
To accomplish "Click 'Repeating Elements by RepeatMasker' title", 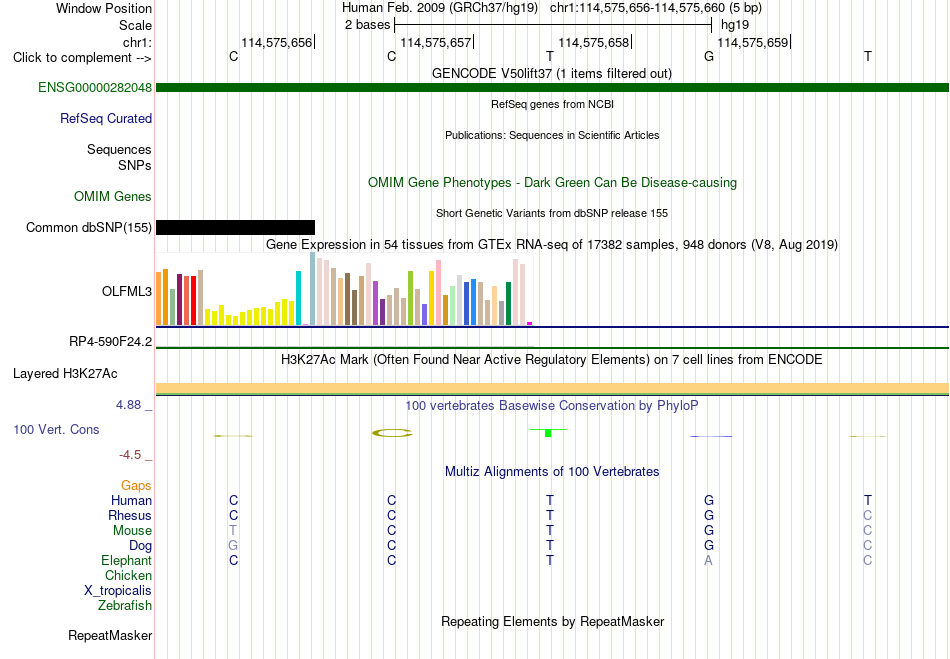I will (x=552, y=621).
